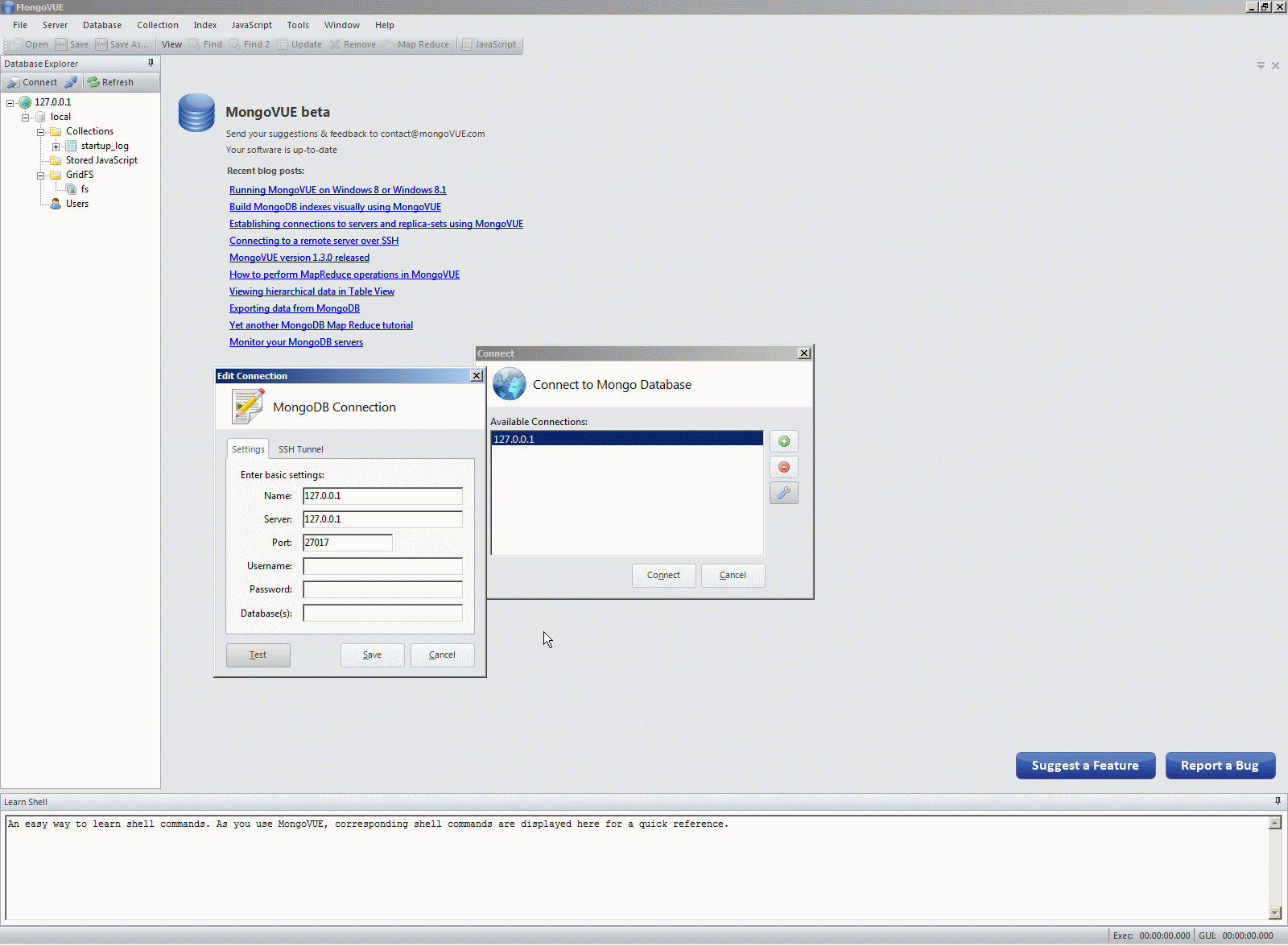Click the Username input field
Image resolution: width=1288 pixels, height=946 pixels.
[383, 566]
